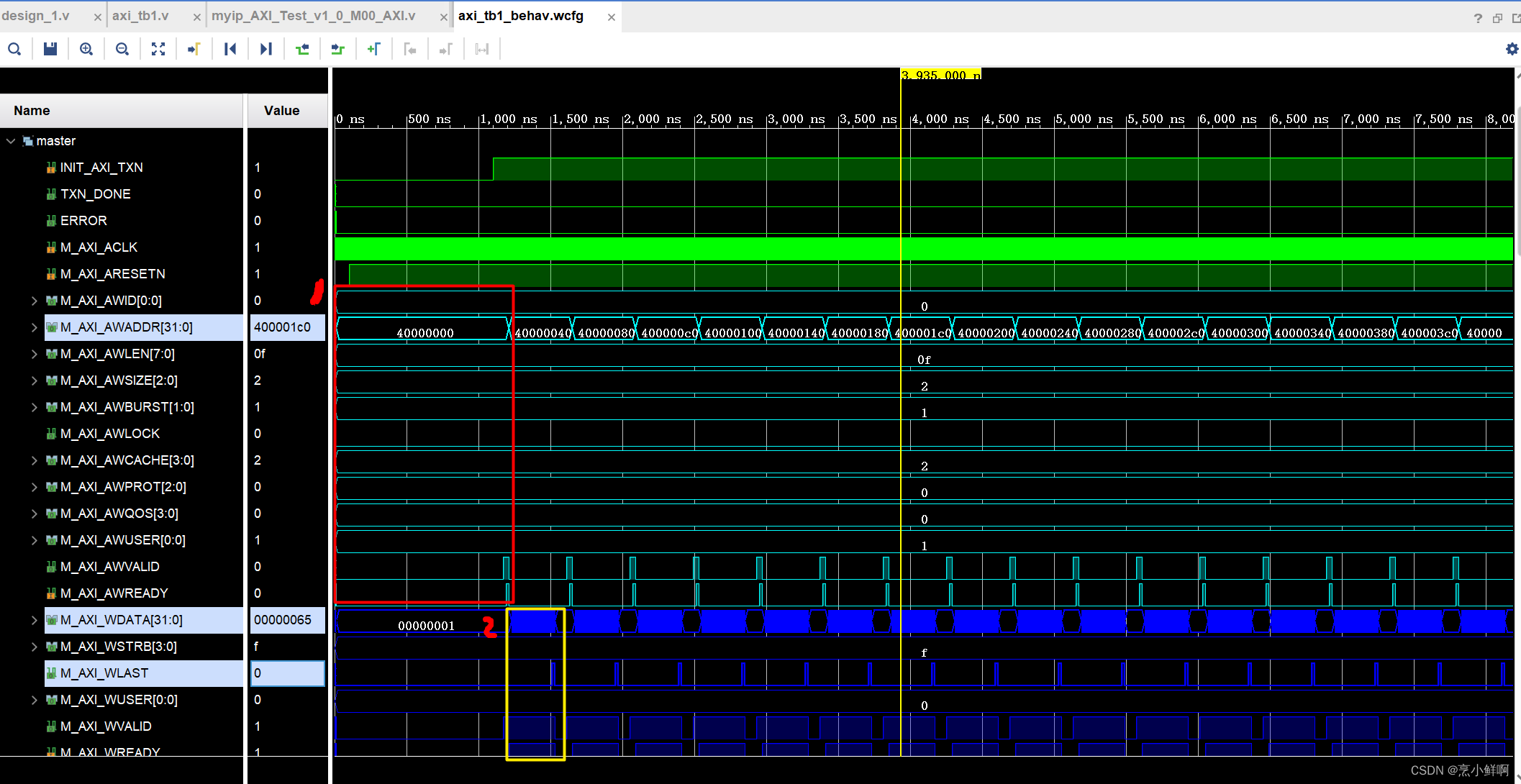
Task: Expand M_AXI_WSTRB[3:0] bus
Action: pyautogui.click(x=34, y=647)
